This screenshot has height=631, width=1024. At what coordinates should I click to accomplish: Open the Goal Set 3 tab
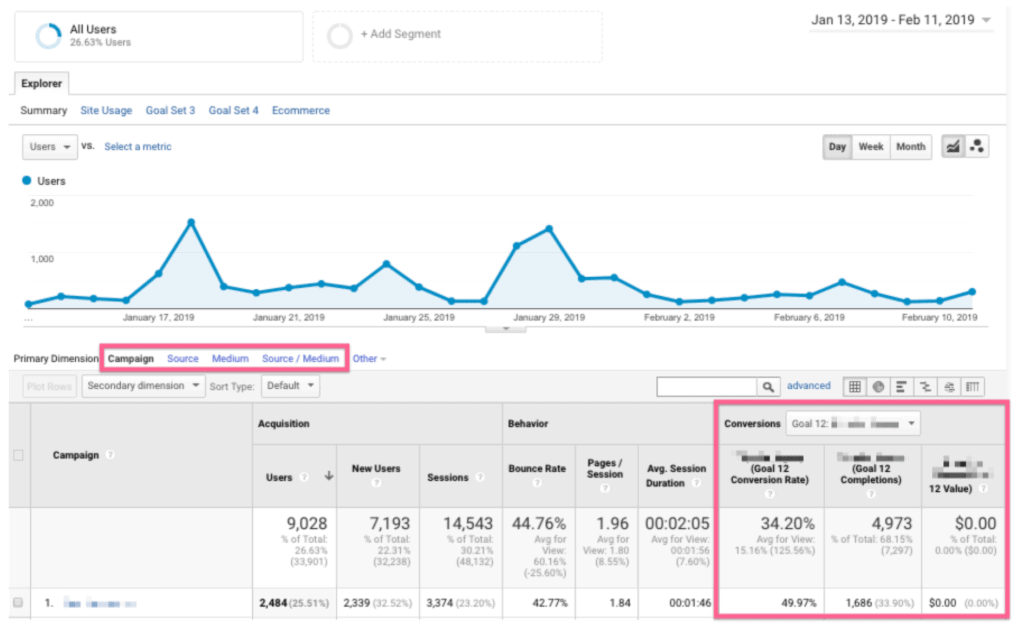point(170,110)
